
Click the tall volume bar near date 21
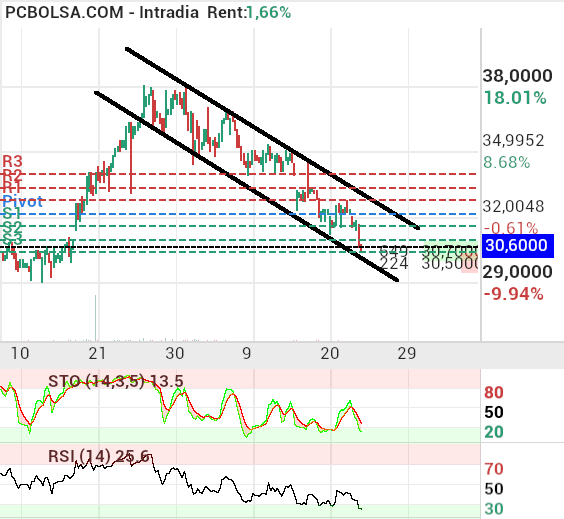pyautogui.click(x=95, y=318)
